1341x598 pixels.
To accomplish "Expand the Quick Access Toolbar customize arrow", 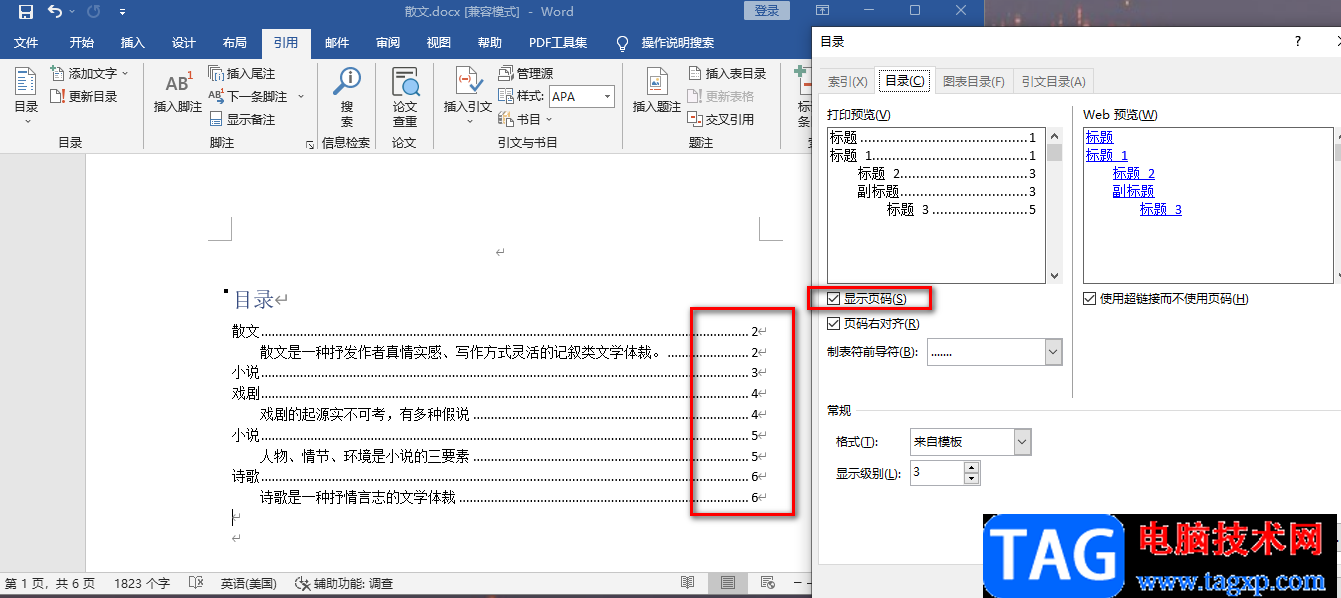I will pyautogui.click(x=122, y=12).
